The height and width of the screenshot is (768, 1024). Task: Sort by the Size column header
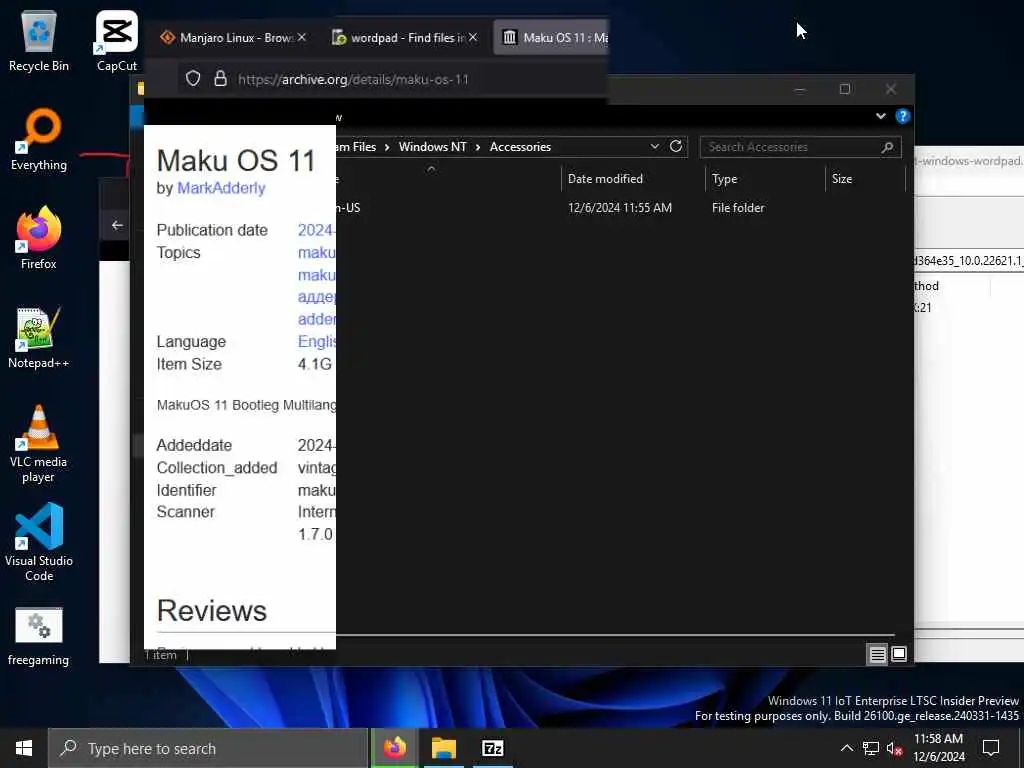point(865,179)
